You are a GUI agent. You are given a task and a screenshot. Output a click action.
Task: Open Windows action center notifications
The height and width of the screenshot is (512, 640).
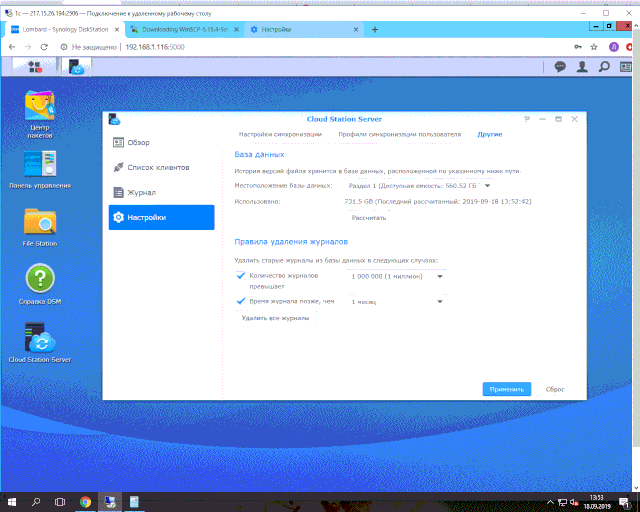pyautogui.click(x=624, y=502)
